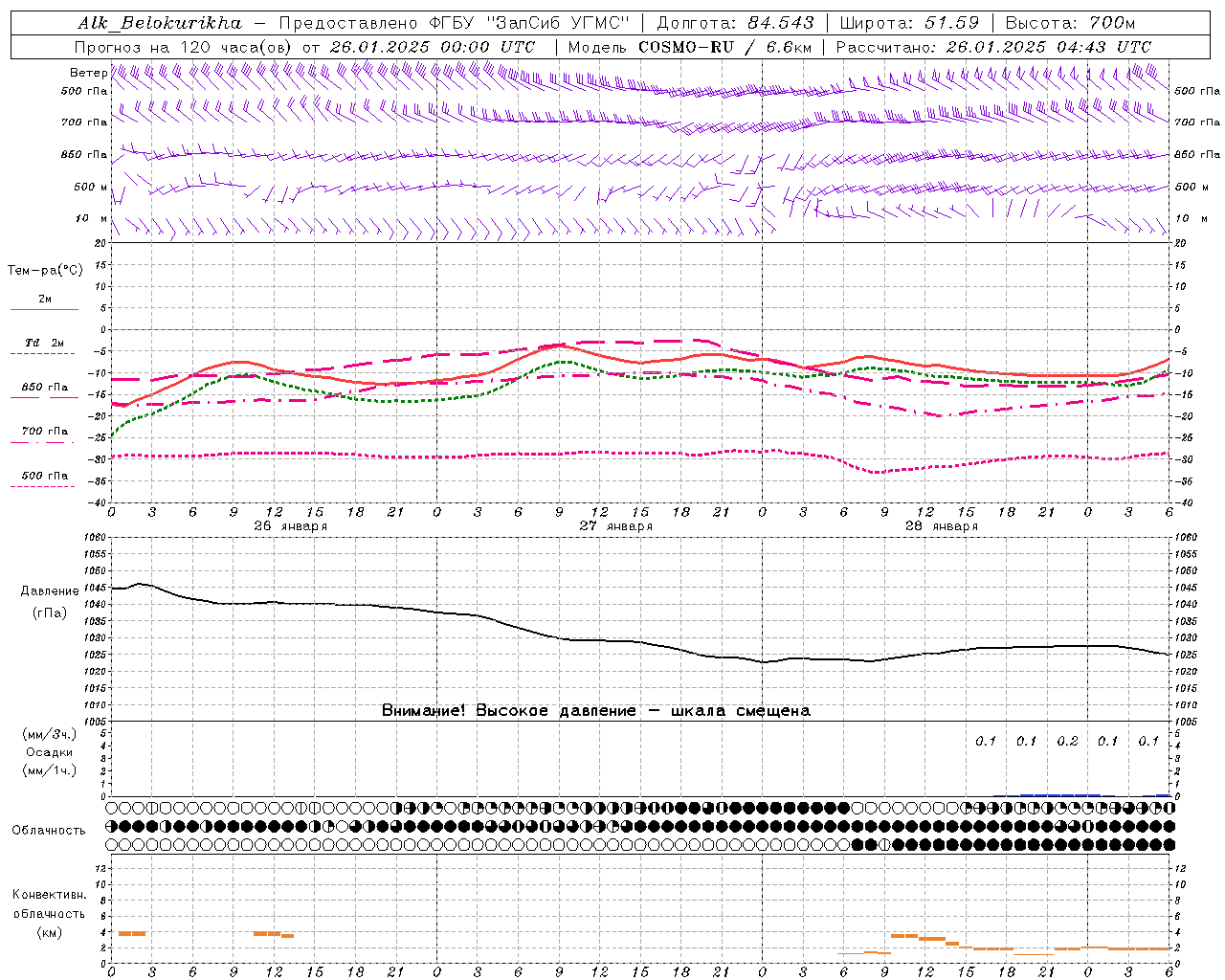Click the Рассчитано: 26.01.2025 04:43 UTC text

click(x=993, y=46)
